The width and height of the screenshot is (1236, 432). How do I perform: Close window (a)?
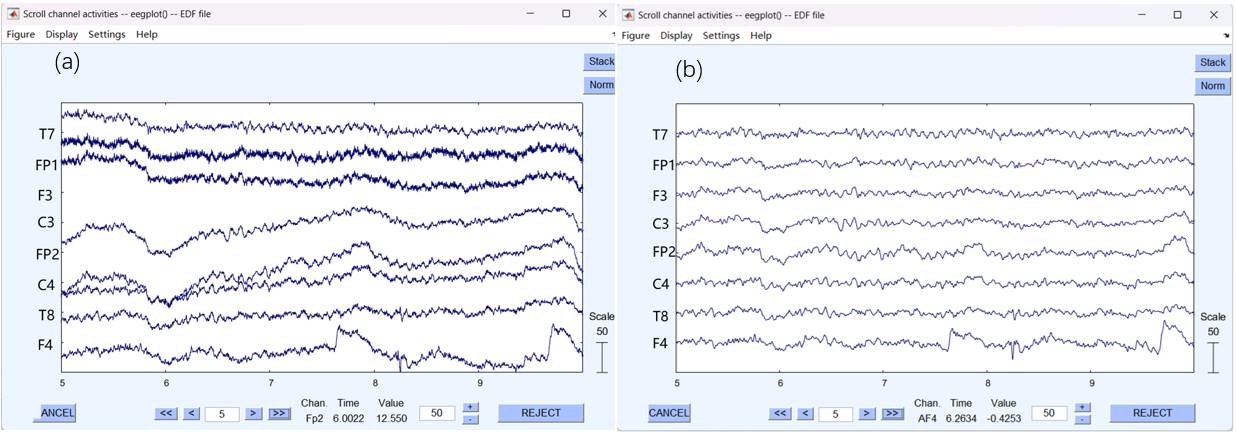coord(601,14)
